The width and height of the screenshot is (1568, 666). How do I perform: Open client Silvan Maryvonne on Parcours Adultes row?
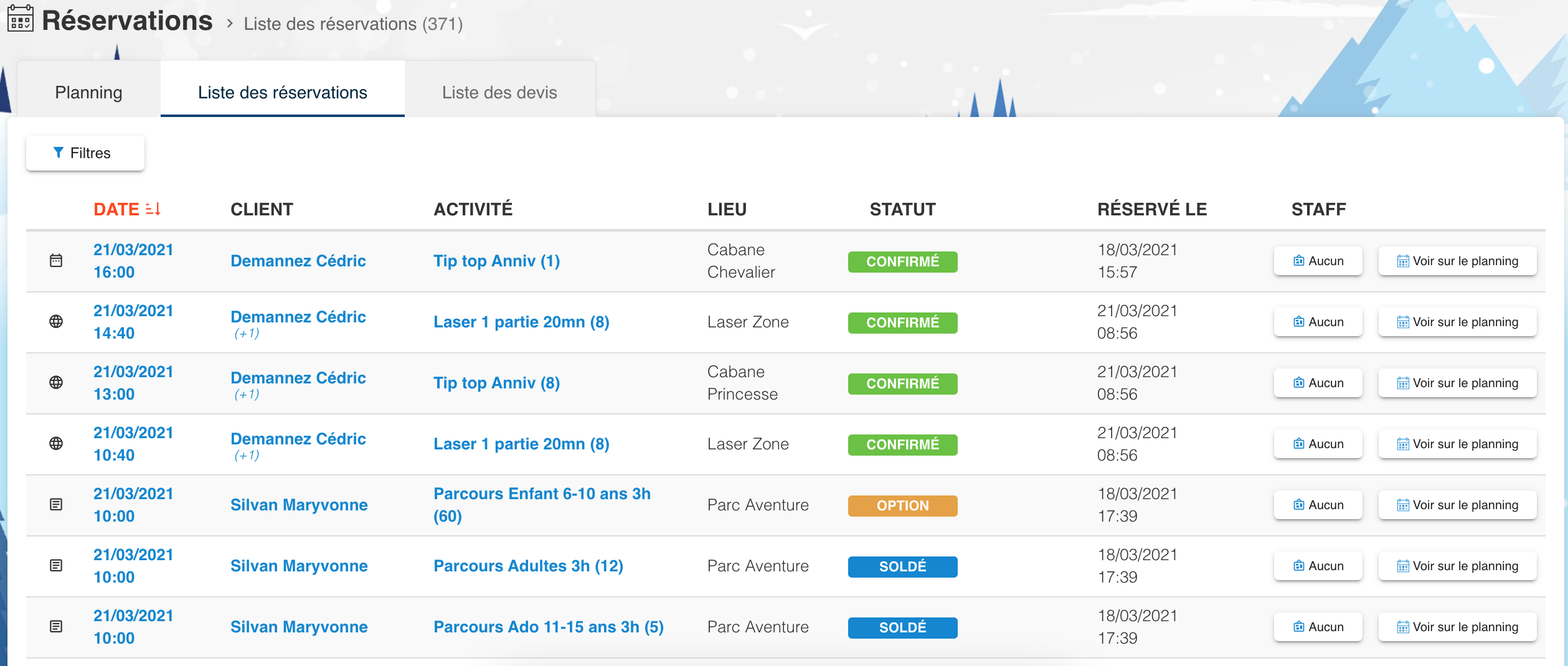point(299,566)
